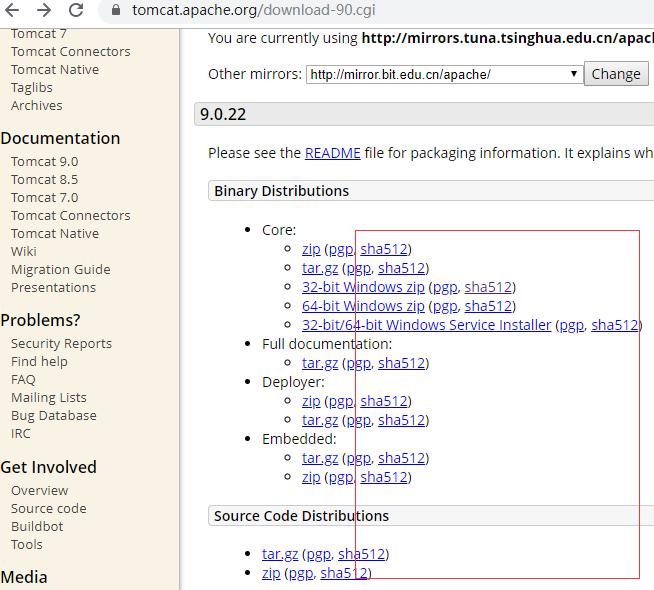
Task: Click the browser forward arrow
Action: 44,11
